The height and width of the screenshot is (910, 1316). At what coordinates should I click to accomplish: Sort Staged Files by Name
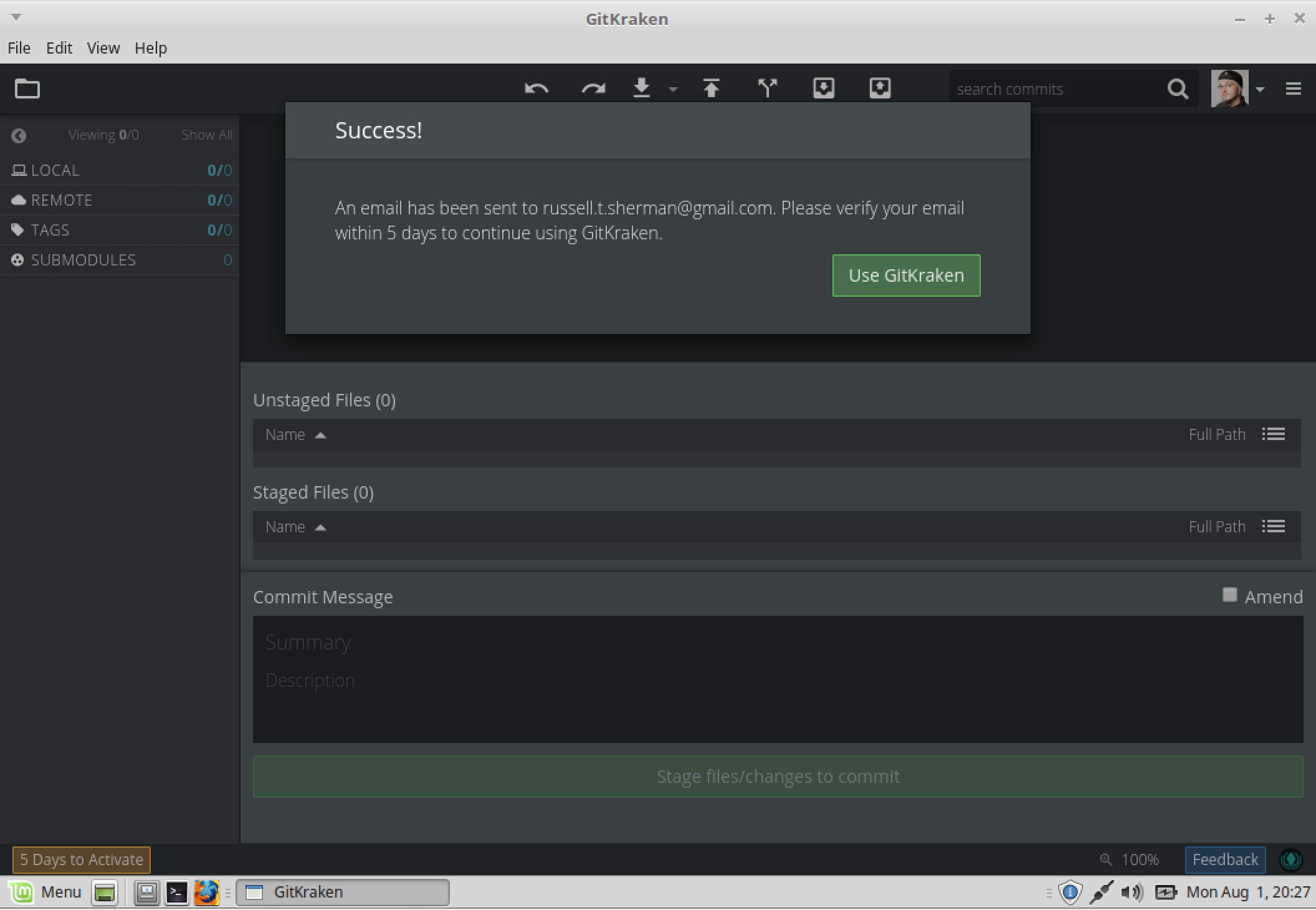point(295,527)
